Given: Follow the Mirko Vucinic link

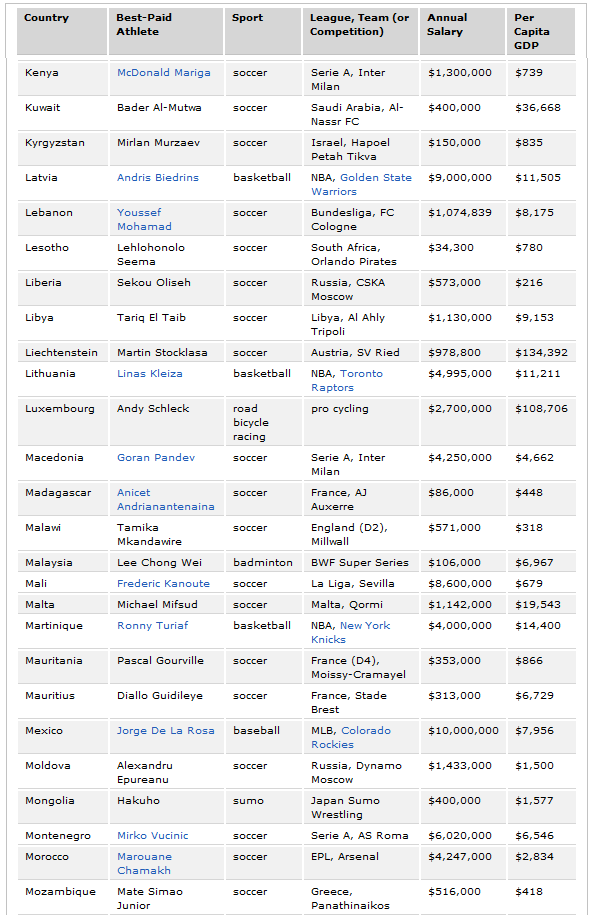Looking at the screenshot, I should point(152,836).
